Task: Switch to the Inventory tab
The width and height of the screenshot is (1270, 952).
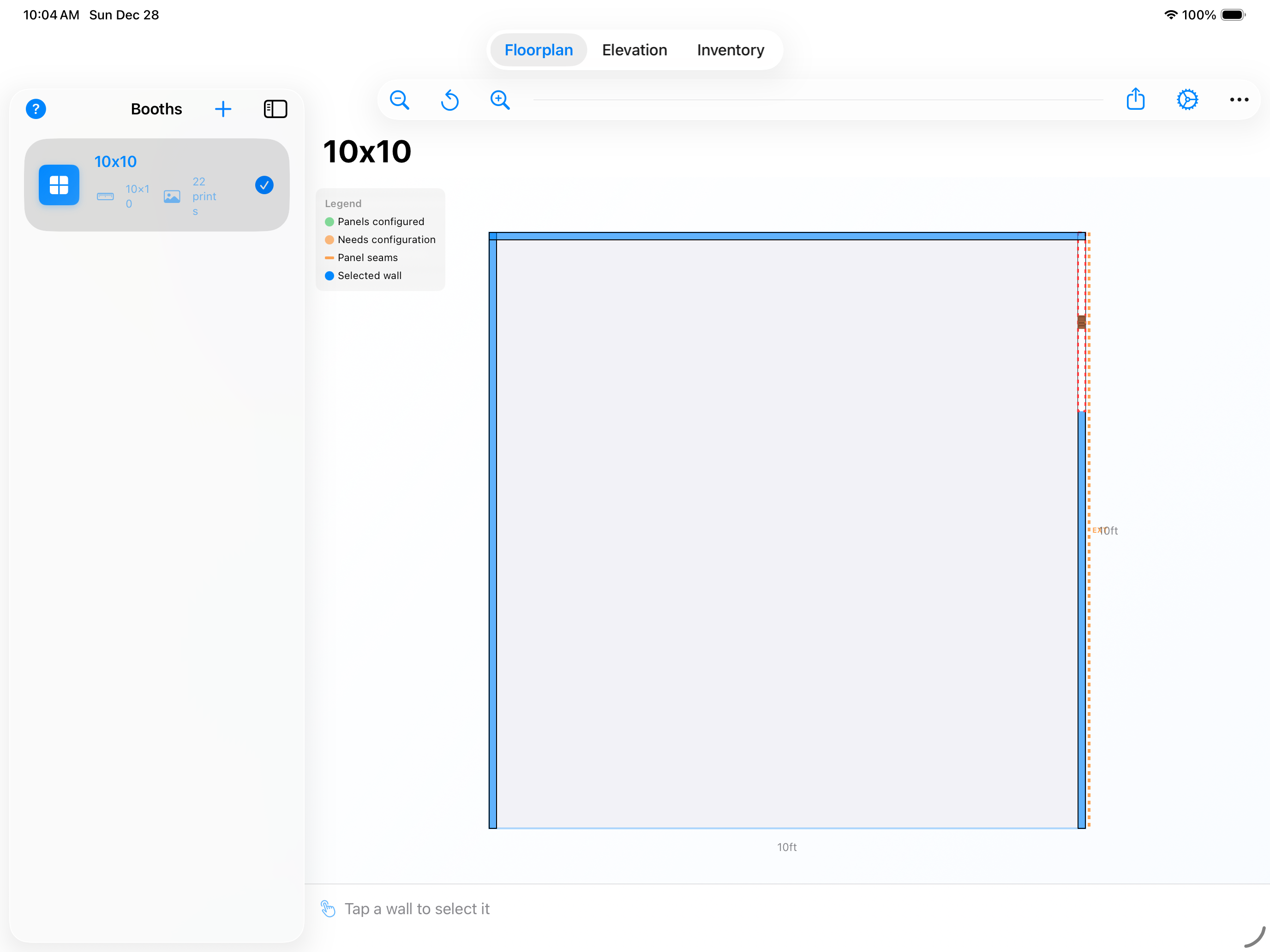Action: click(731, 50)
